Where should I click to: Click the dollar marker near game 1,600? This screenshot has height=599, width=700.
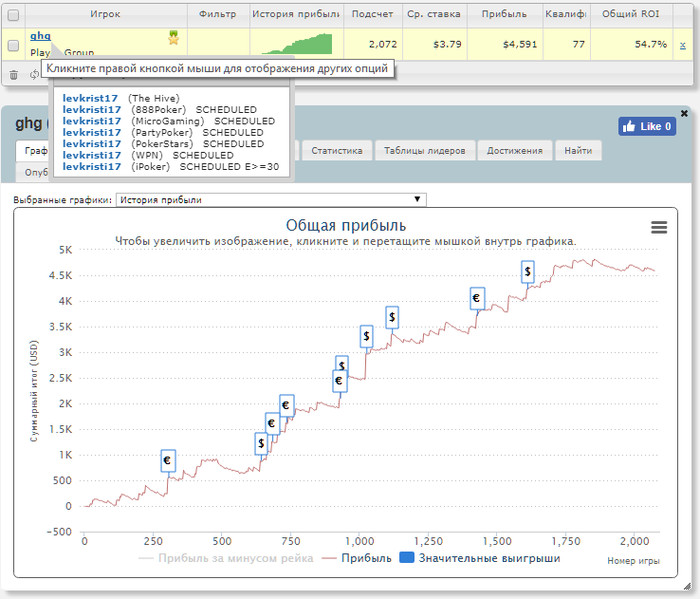(x=527, y=271)
